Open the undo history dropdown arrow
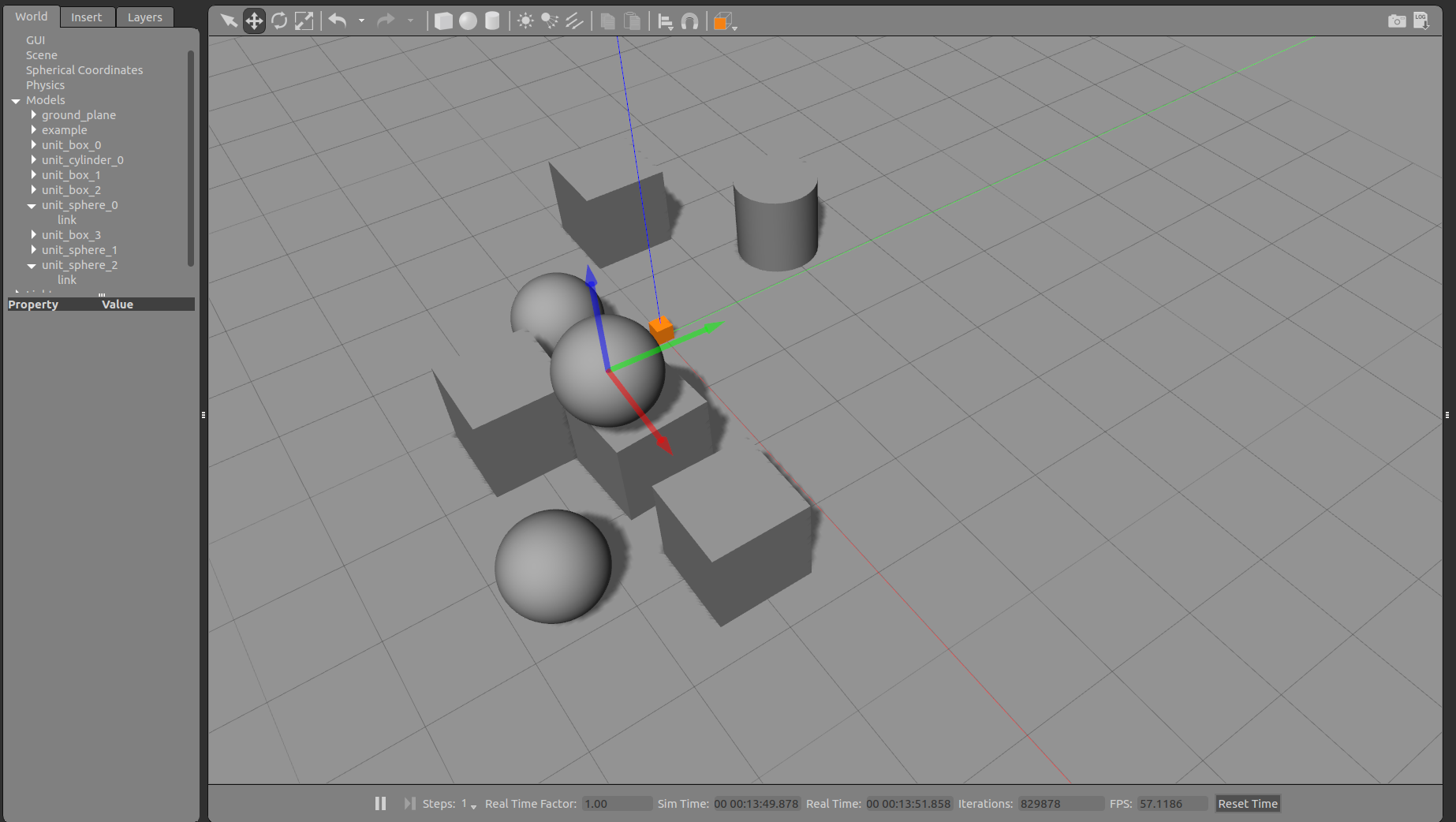Viewport: 1456px width, 822px height. tap(361, 21)
